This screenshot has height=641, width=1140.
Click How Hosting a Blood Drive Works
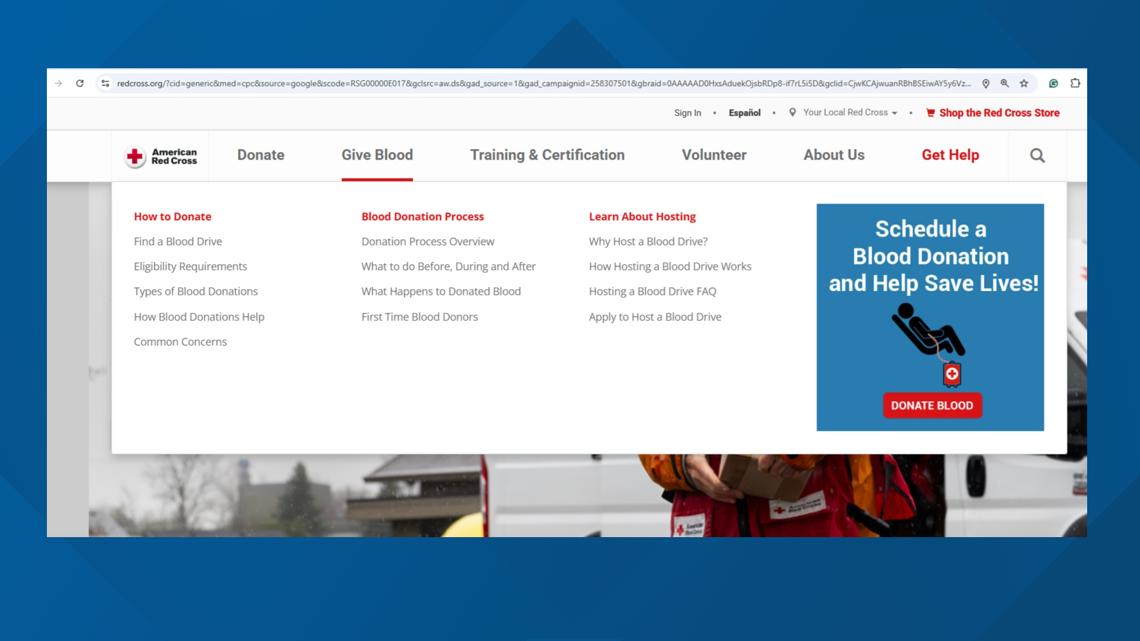pyautogui.click(x=670, y=267)
